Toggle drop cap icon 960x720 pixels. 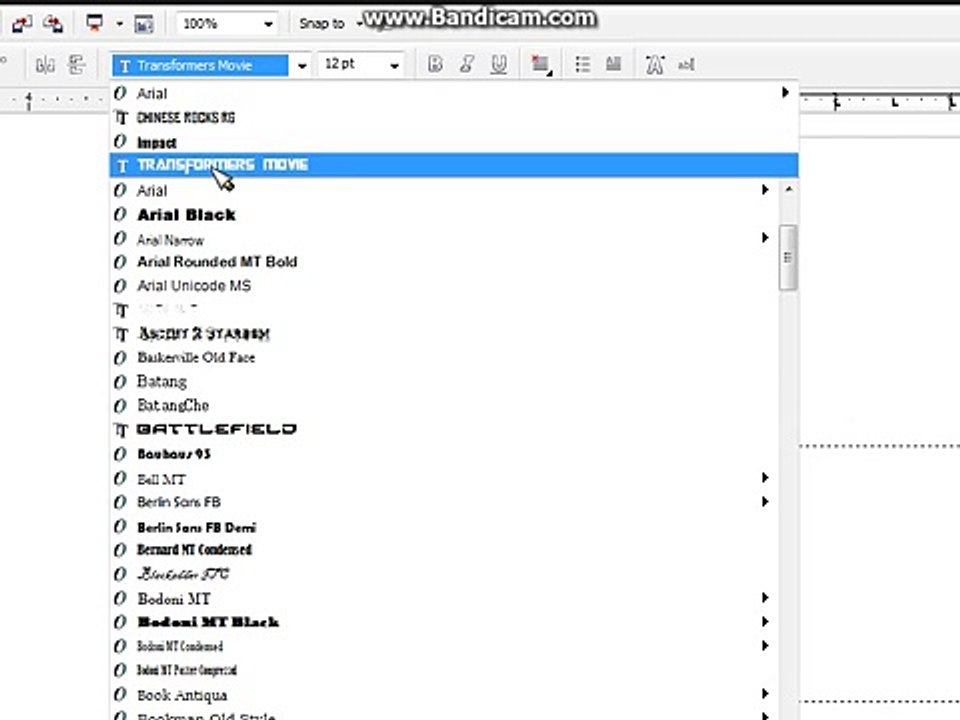[613, 64]
